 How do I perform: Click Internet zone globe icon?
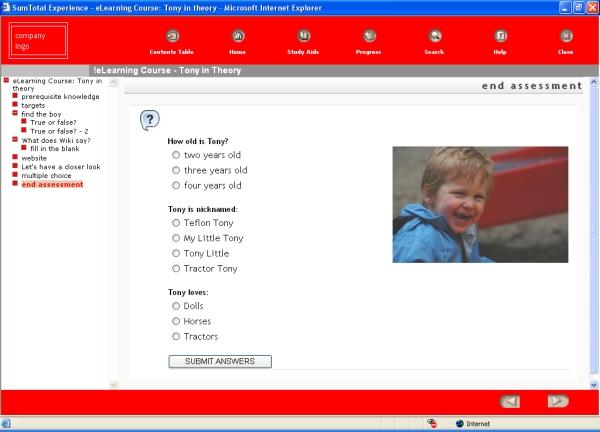[x=460, y=424]
